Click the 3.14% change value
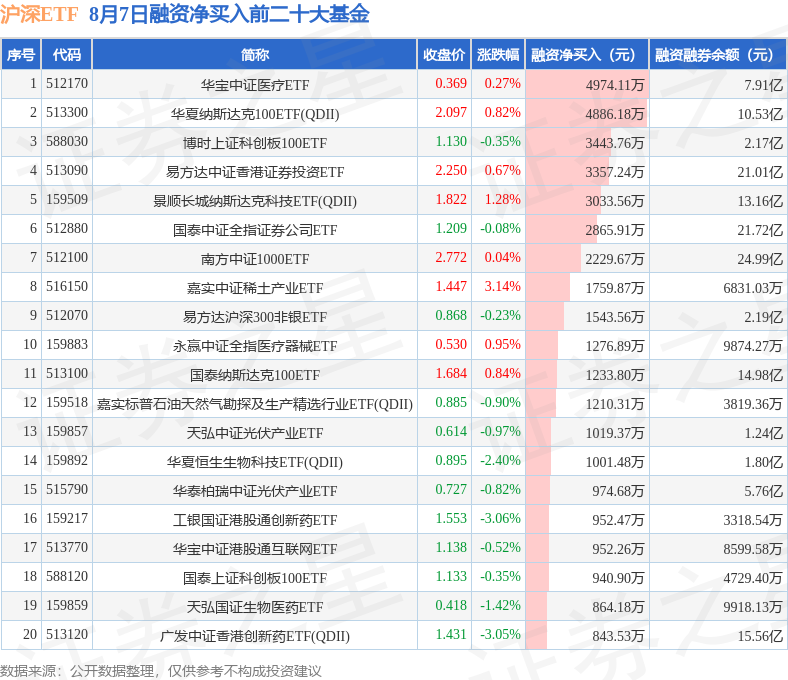This screenshot has height=680, width=788. (502, 286)
